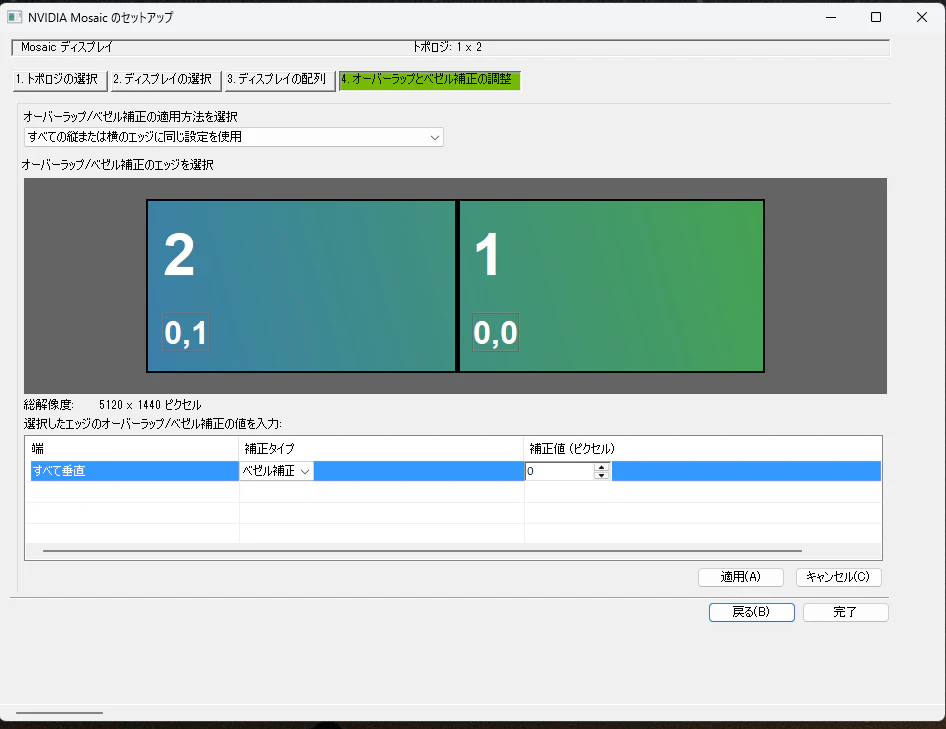Open the トポロジの選択 tab
Image resolution: width=946 pixels, height=729 pixels.
pyautogui.click(x=60, y=80)
